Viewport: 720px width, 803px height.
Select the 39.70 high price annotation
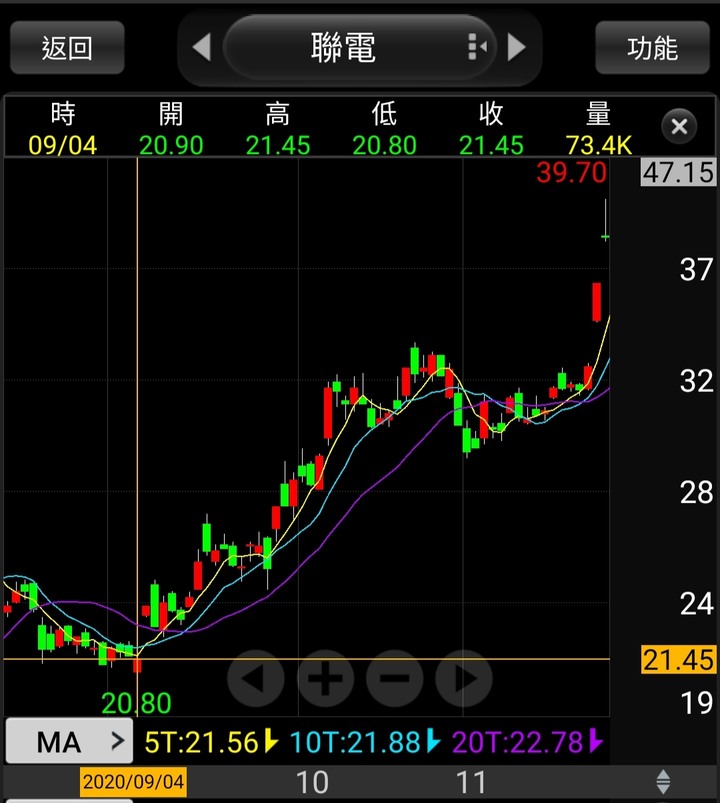tap(571, 172)
